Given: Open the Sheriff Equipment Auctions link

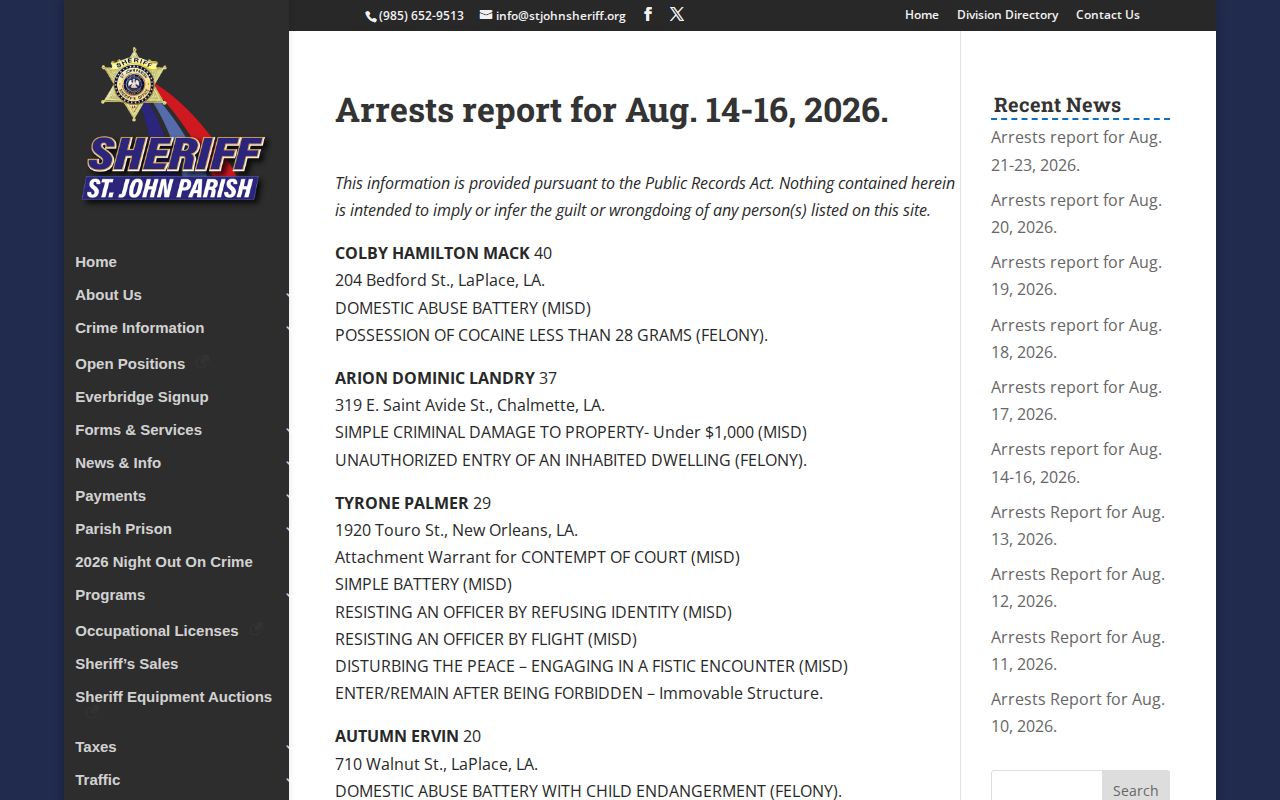Looking at the screenshot, I should tap(173, 697).
